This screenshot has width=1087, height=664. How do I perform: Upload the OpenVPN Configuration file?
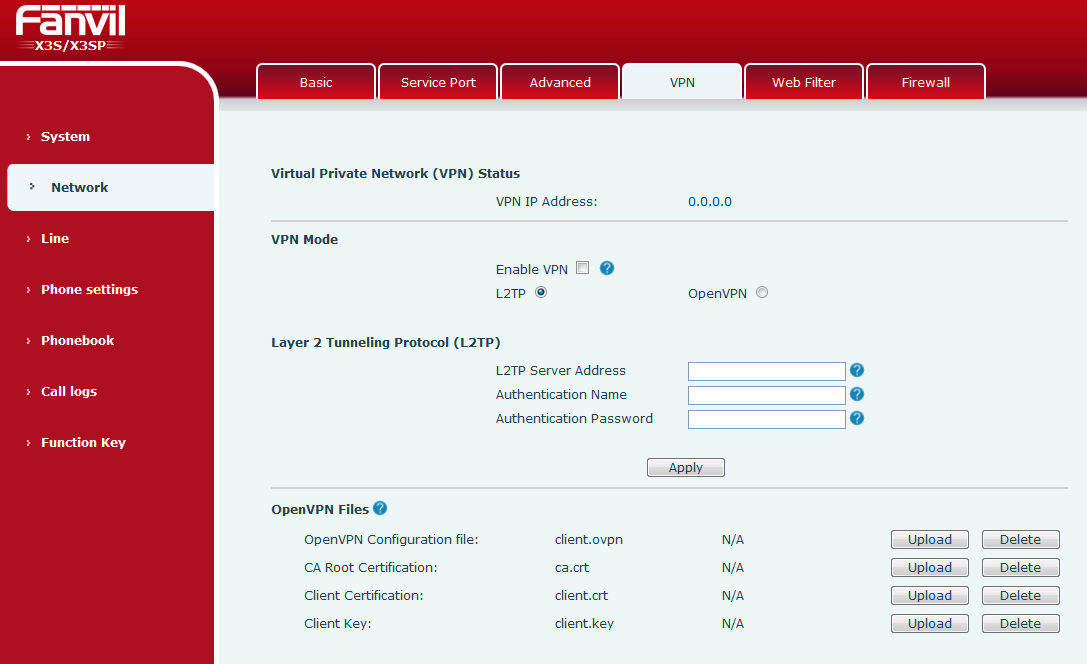click(x=930, y=539)
